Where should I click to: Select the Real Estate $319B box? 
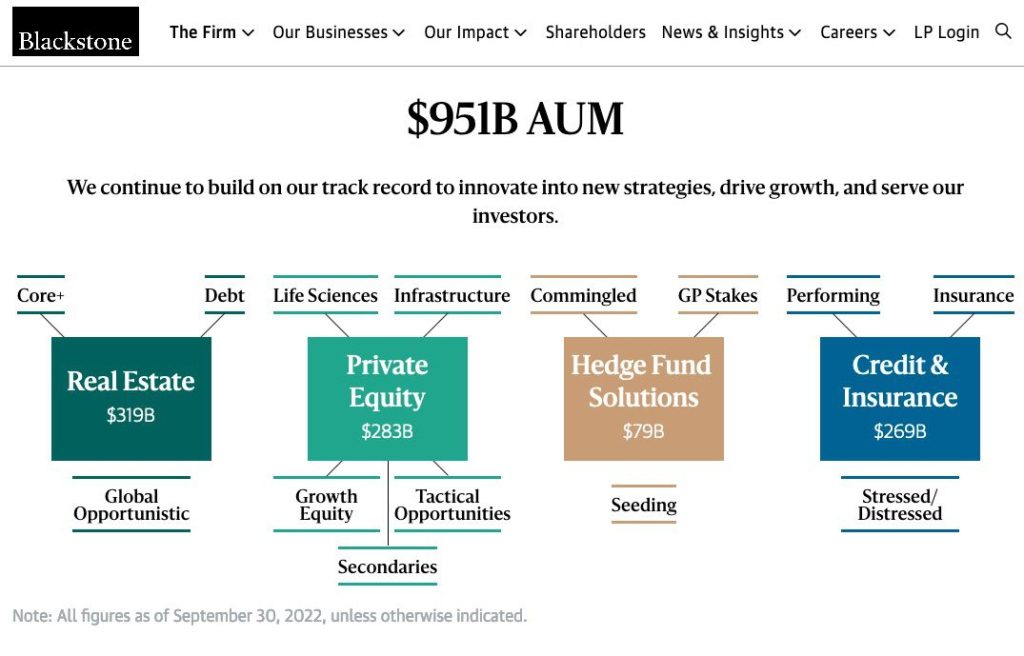131,399
